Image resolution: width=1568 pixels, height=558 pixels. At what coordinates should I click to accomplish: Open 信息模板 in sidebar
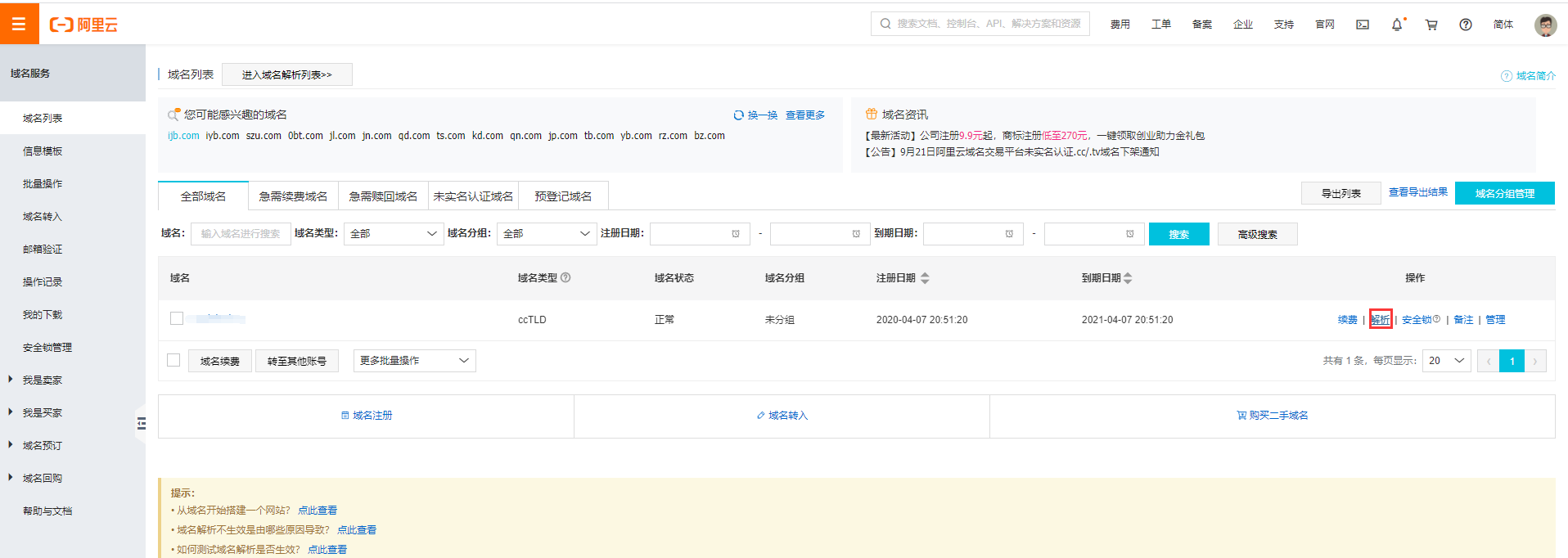43,151
